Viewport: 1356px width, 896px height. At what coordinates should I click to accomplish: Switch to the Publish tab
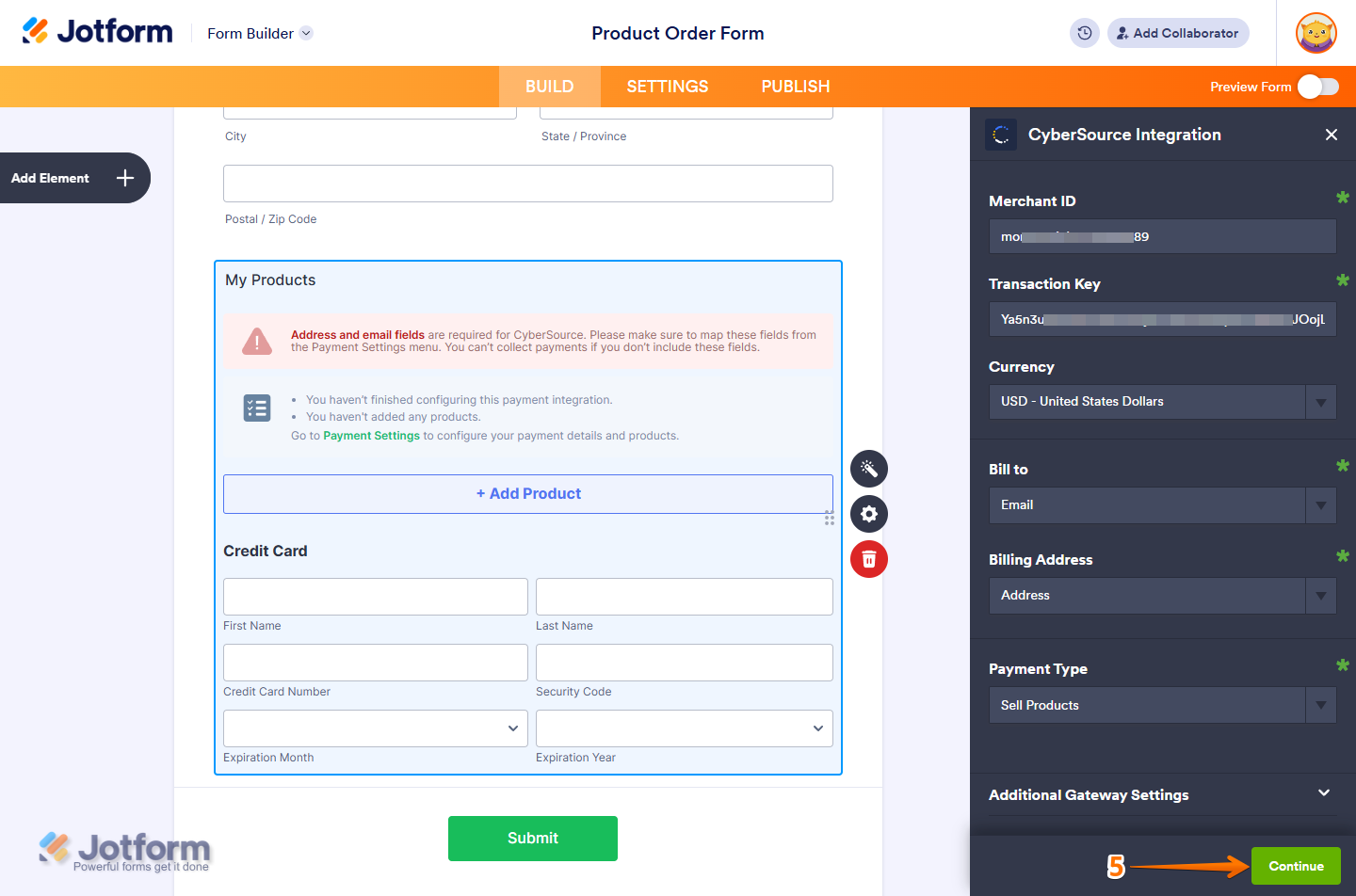click(x=795, y=86)
